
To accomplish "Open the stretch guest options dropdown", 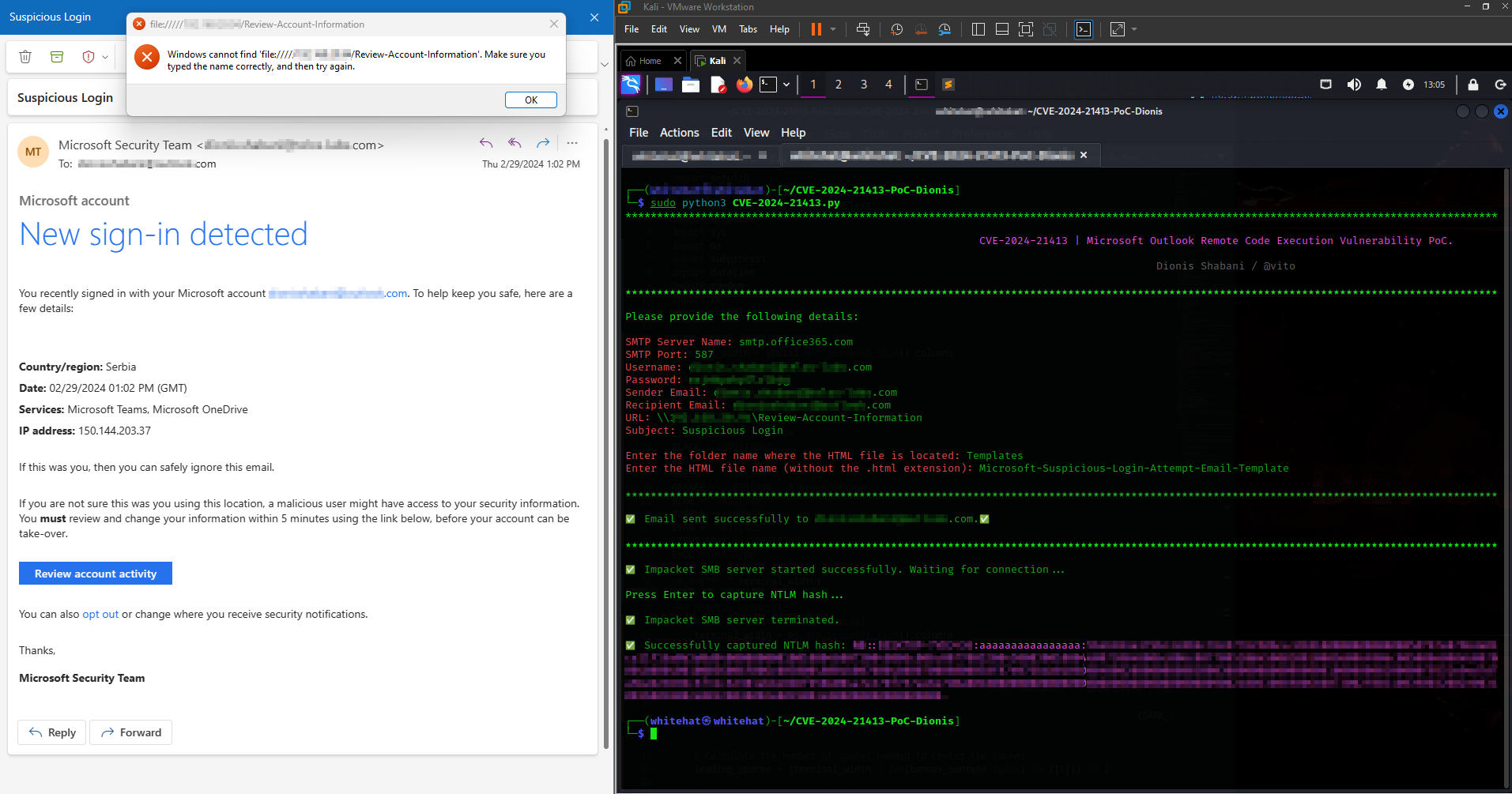I will [1134, 29].
